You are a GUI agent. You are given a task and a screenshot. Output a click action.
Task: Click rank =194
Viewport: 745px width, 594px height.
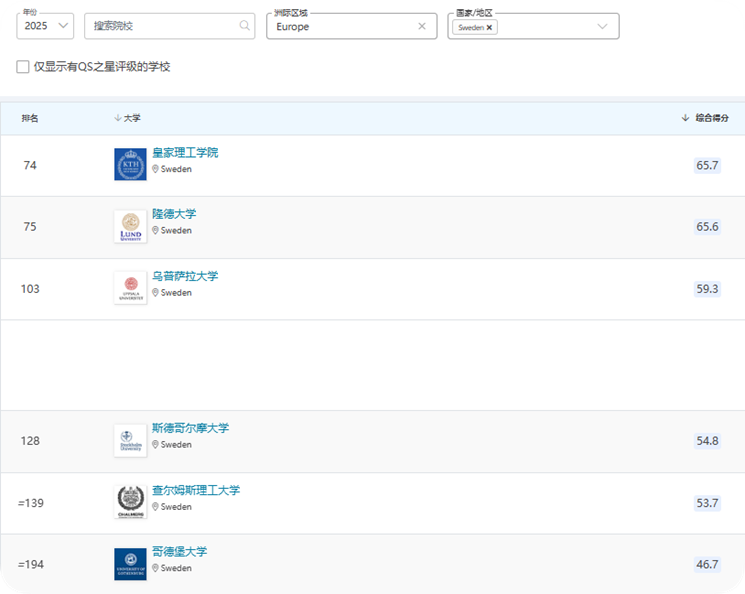coord(31,565)
